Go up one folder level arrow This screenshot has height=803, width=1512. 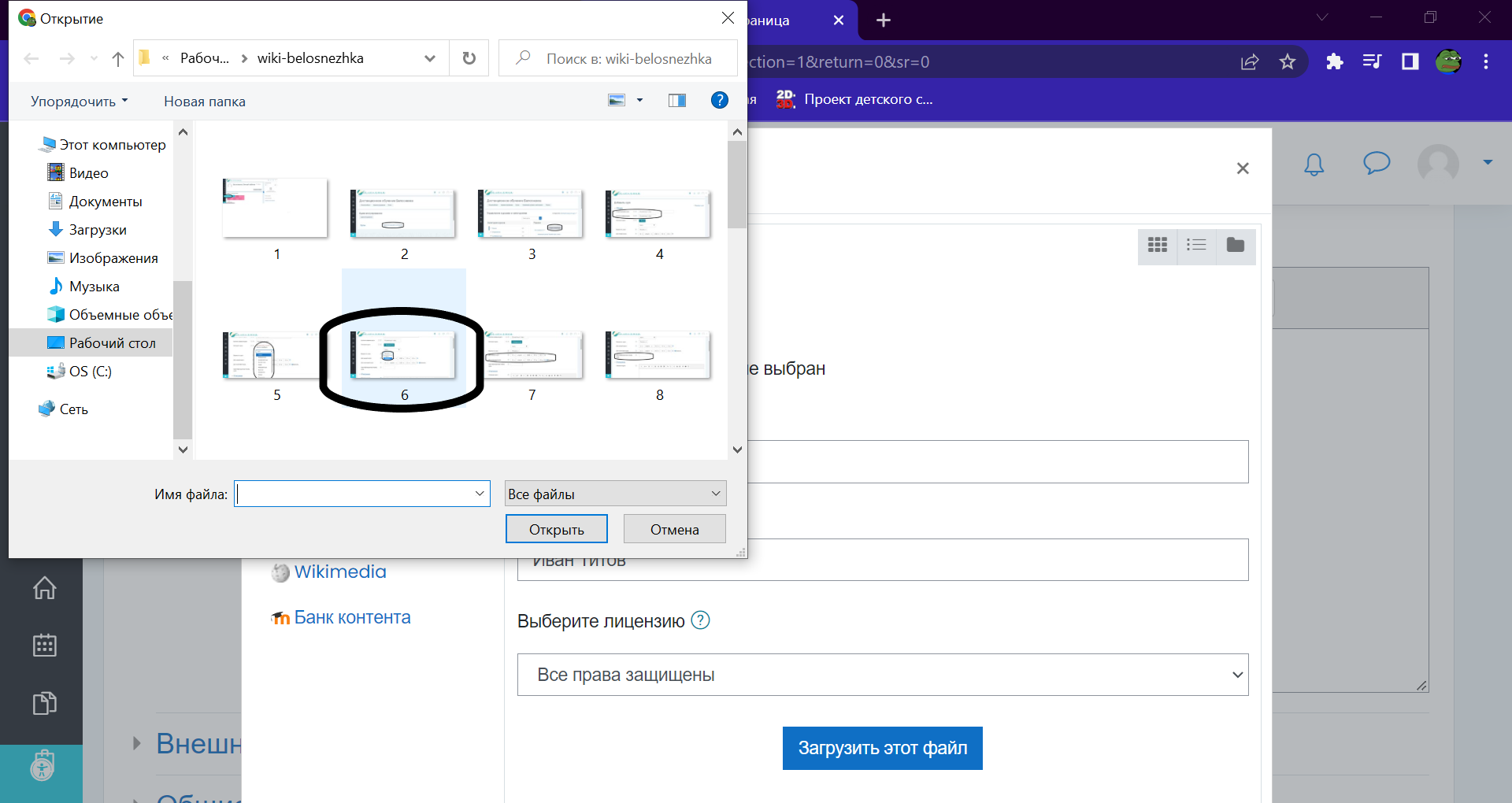point(118,58)
